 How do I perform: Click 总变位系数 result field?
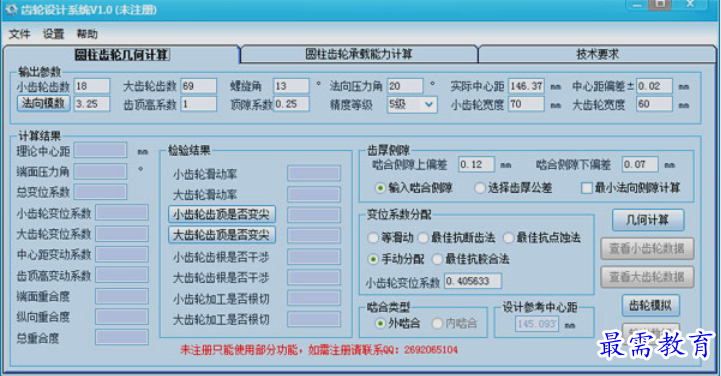pyautogui.click(x=100, y=192)
